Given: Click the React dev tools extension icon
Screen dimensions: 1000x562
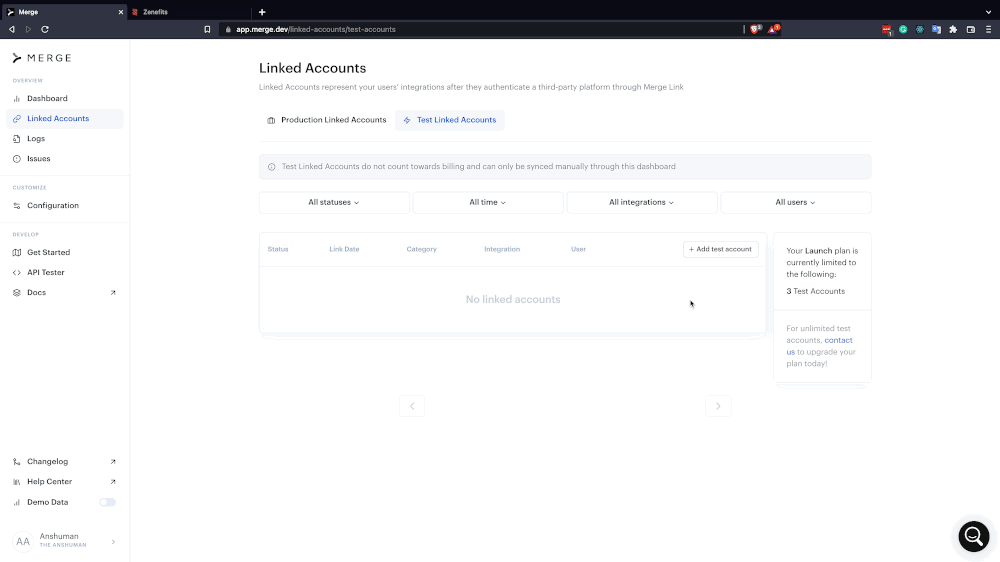Looking at the screenshot, I should tap(920, 29).
